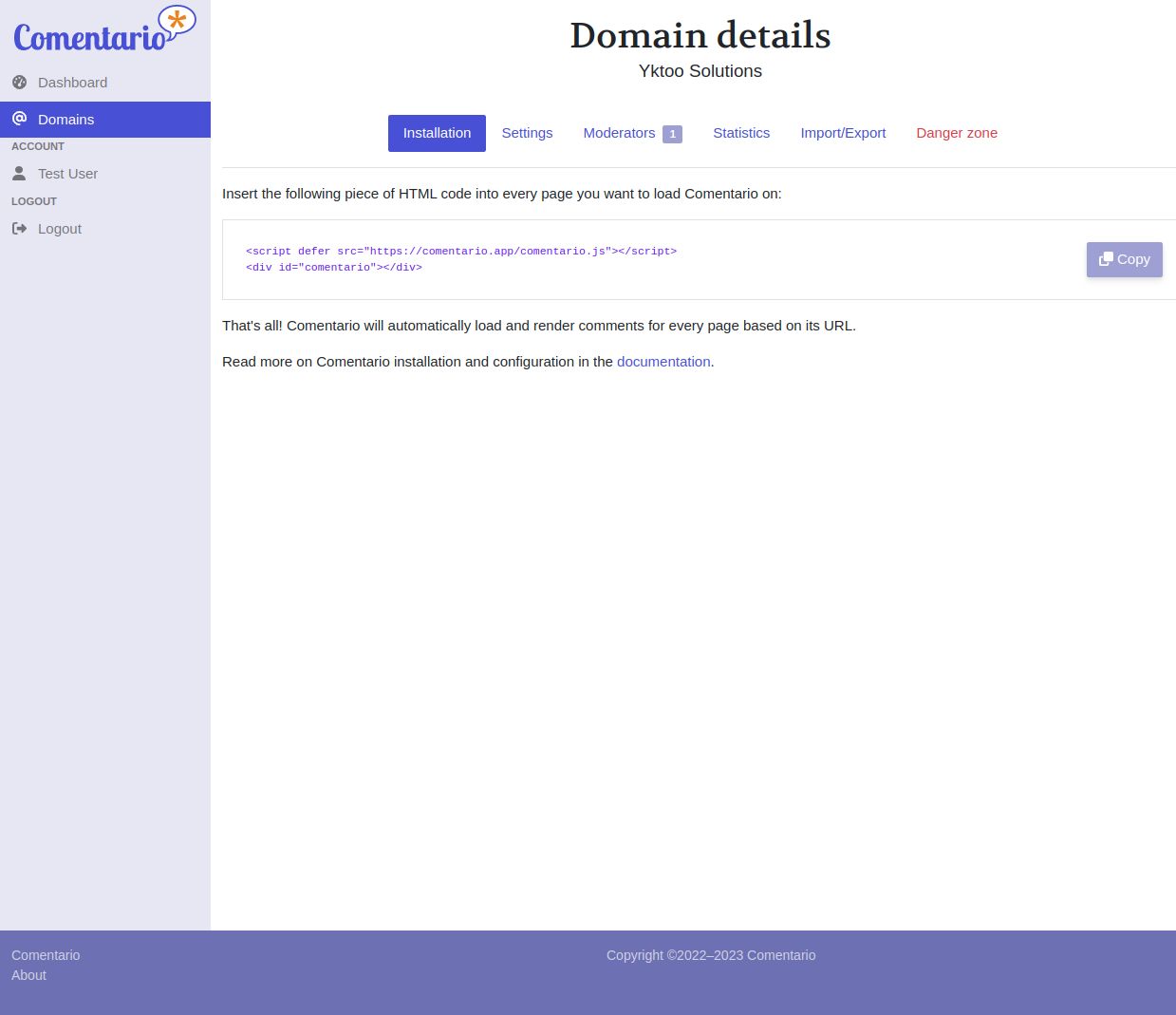
Task: Open the Danger zone tab
Action: click(x=957, y=133)
